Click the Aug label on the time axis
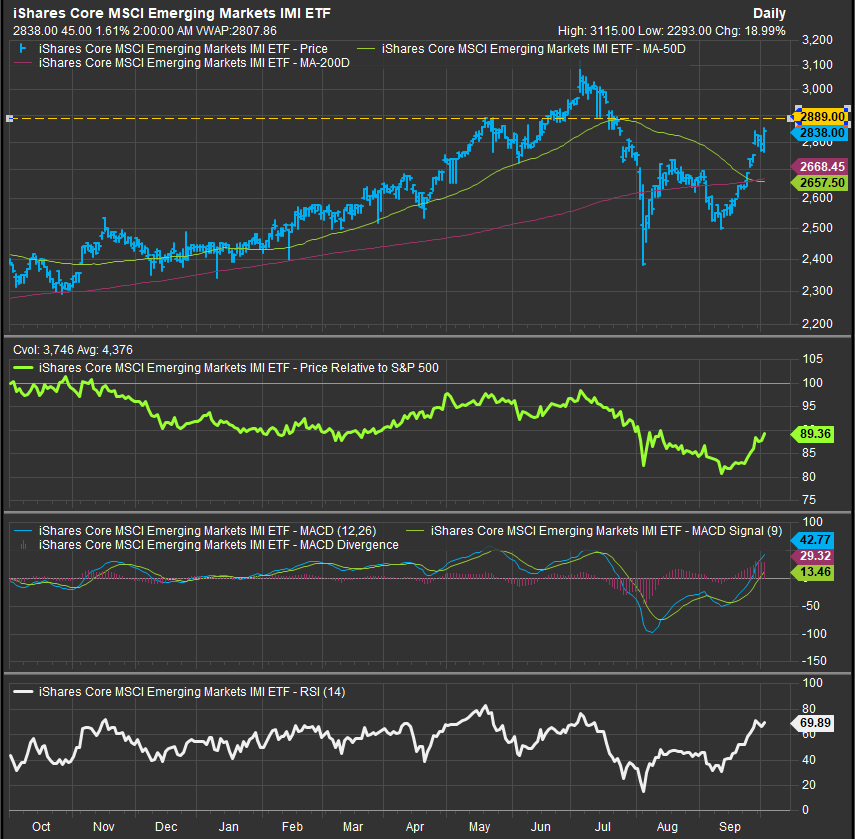The height and width of the screenshot is (839, 855). (667, 826)
